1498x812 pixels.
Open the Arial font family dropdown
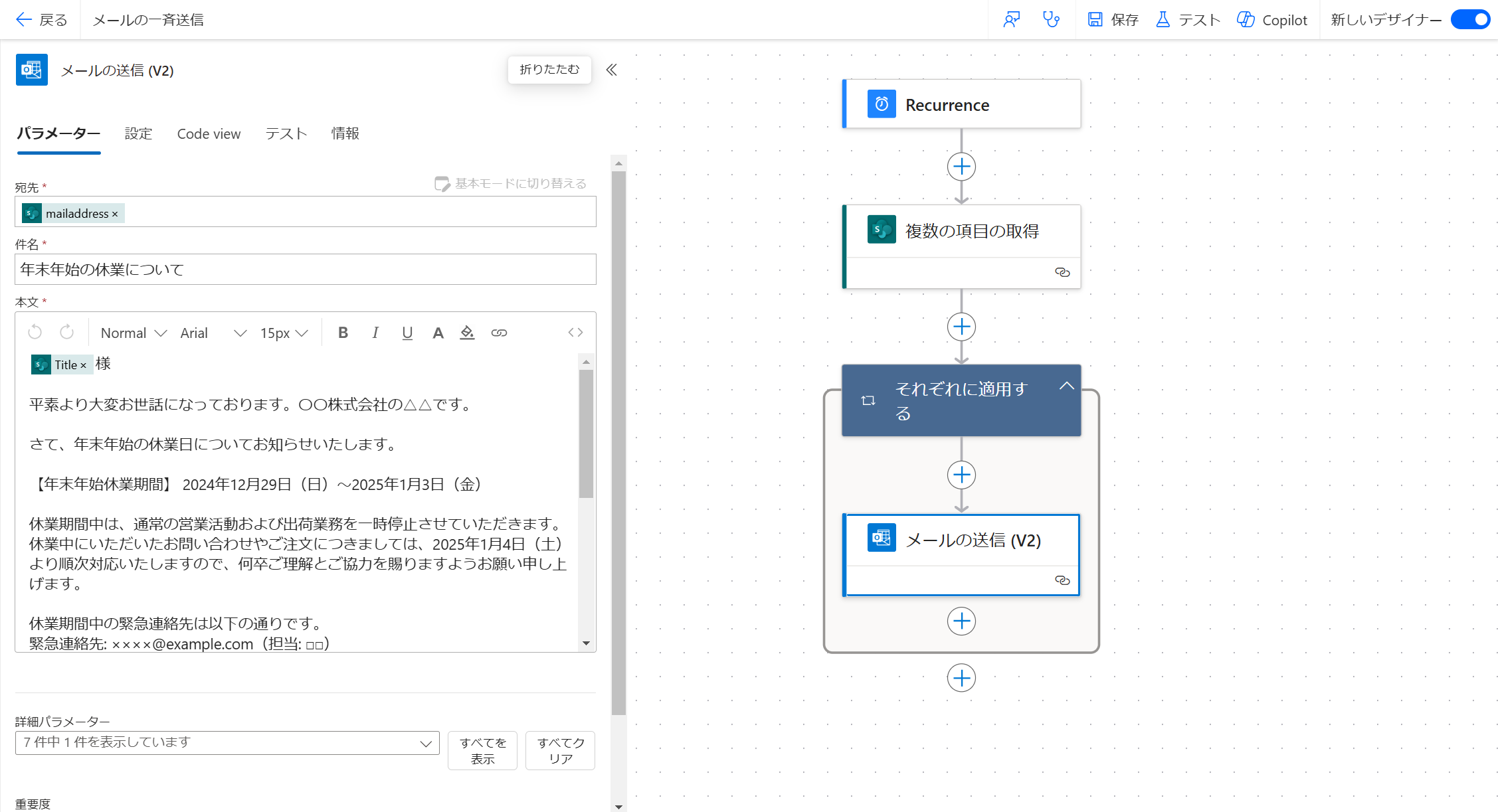(213, 333)
